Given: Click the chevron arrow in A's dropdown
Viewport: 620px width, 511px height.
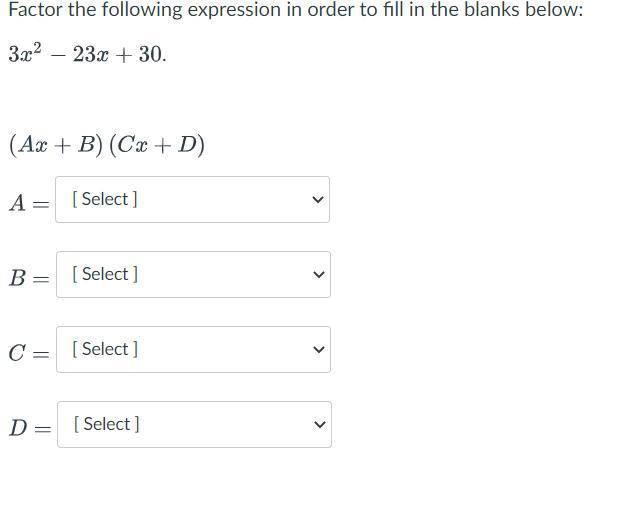Looking at the screenshot, I should 318,200.
